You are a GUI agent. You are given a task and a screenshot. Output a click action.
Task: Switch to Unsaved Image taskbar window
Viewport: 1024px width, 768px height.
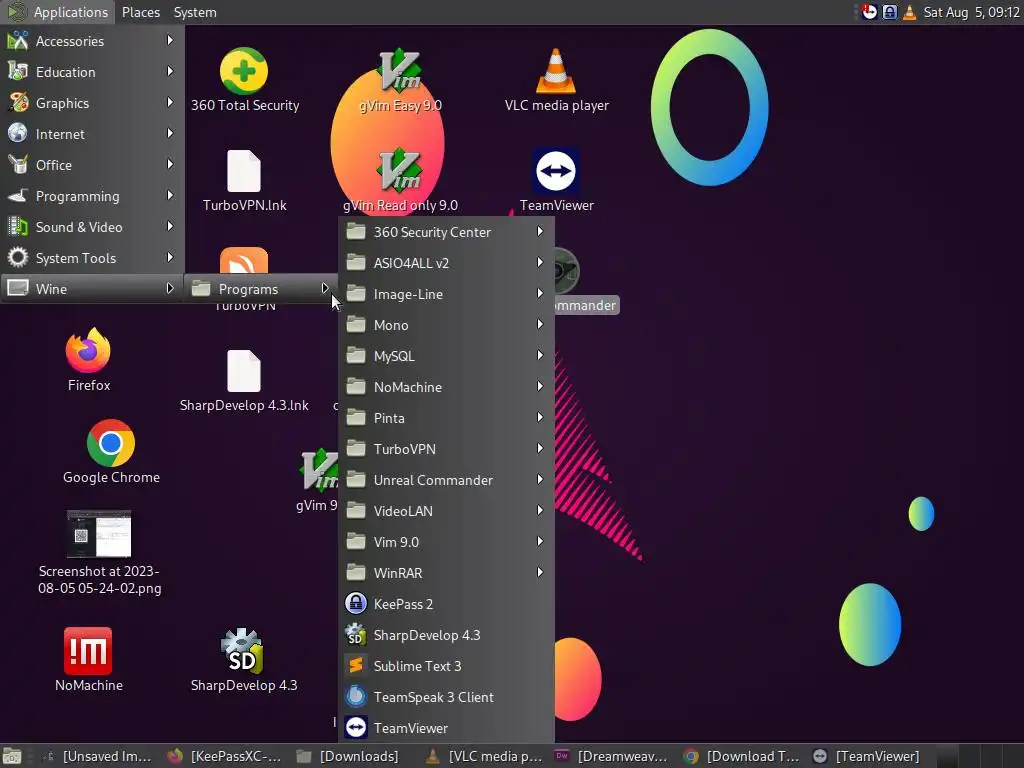(97, 756)
